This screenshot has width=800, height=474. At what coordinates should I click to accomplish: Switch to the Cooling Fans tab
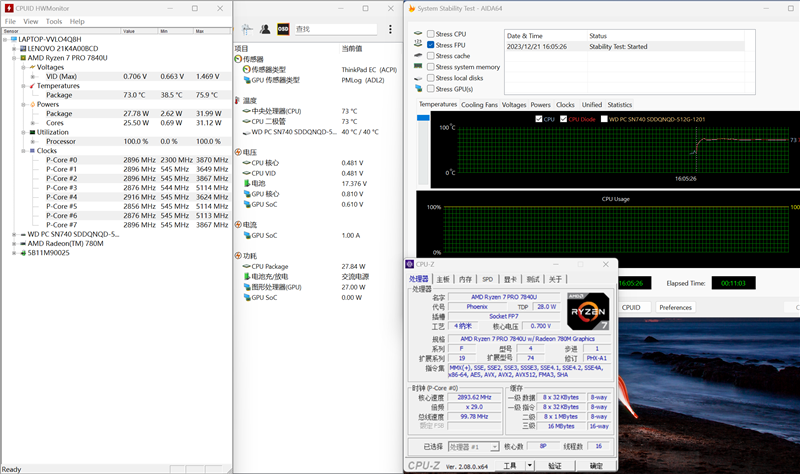[478, 104]
